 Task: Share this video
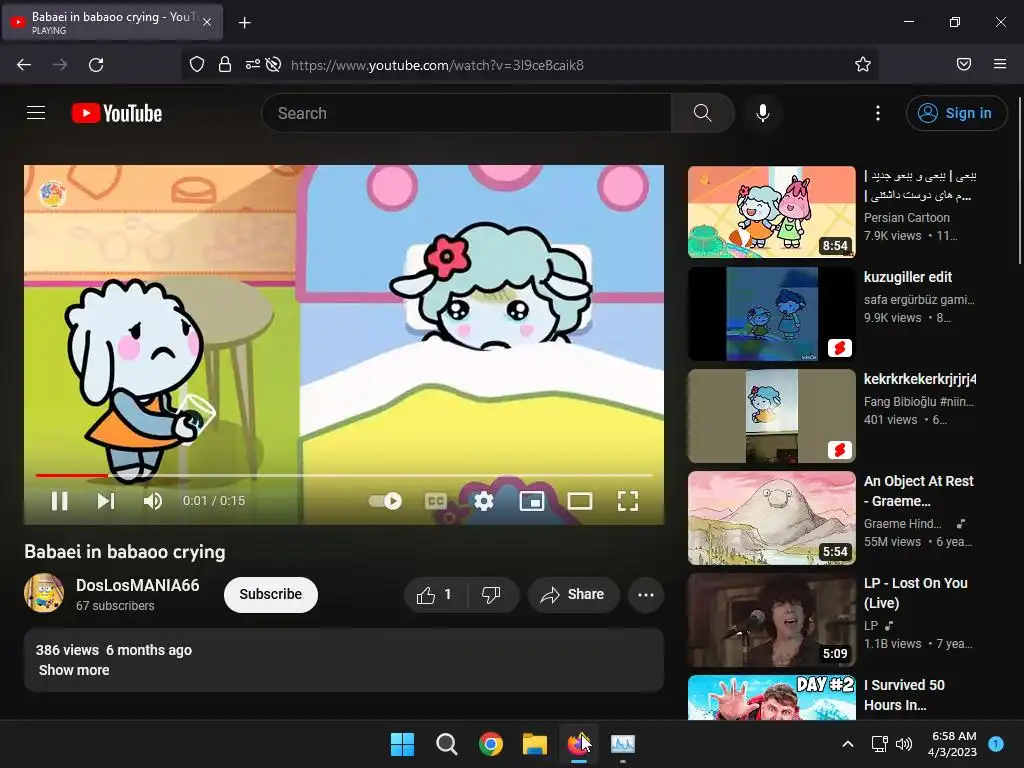tap(573, 595)
